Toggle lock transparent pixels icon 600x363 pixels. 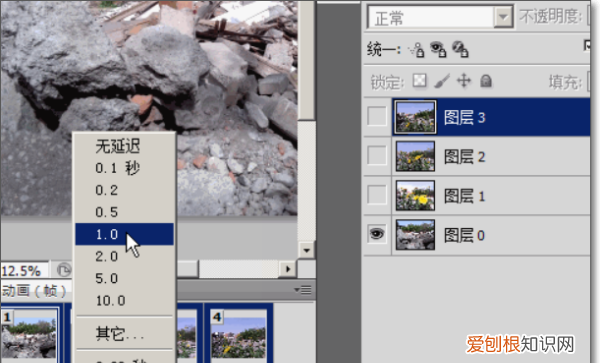pyautogui.click(x=419, y=81)
